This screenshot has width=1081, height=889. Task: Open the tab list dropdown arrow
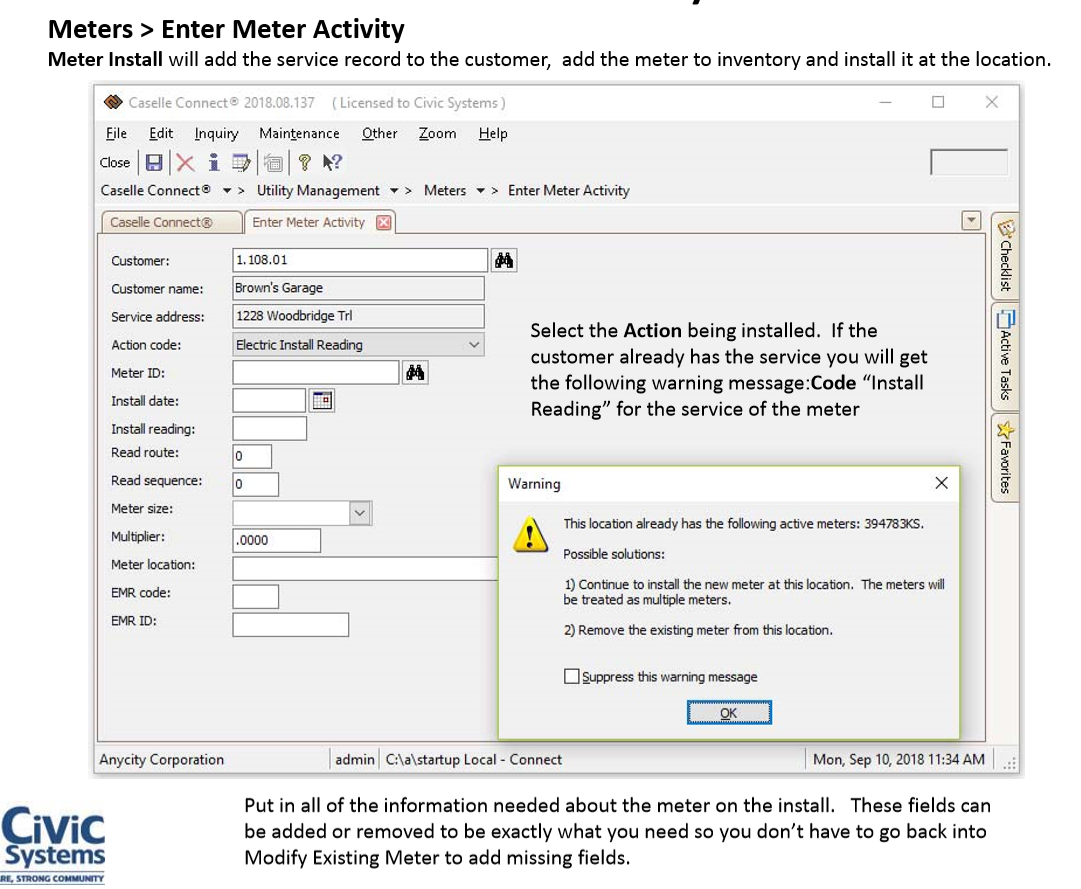click(971, 221)
